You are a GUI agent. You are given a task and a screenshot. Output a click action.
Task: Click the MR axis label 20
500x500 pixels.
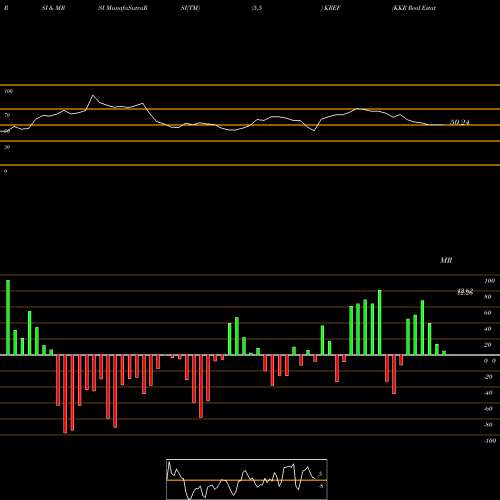pyautogui.click(x=488, y=345)
